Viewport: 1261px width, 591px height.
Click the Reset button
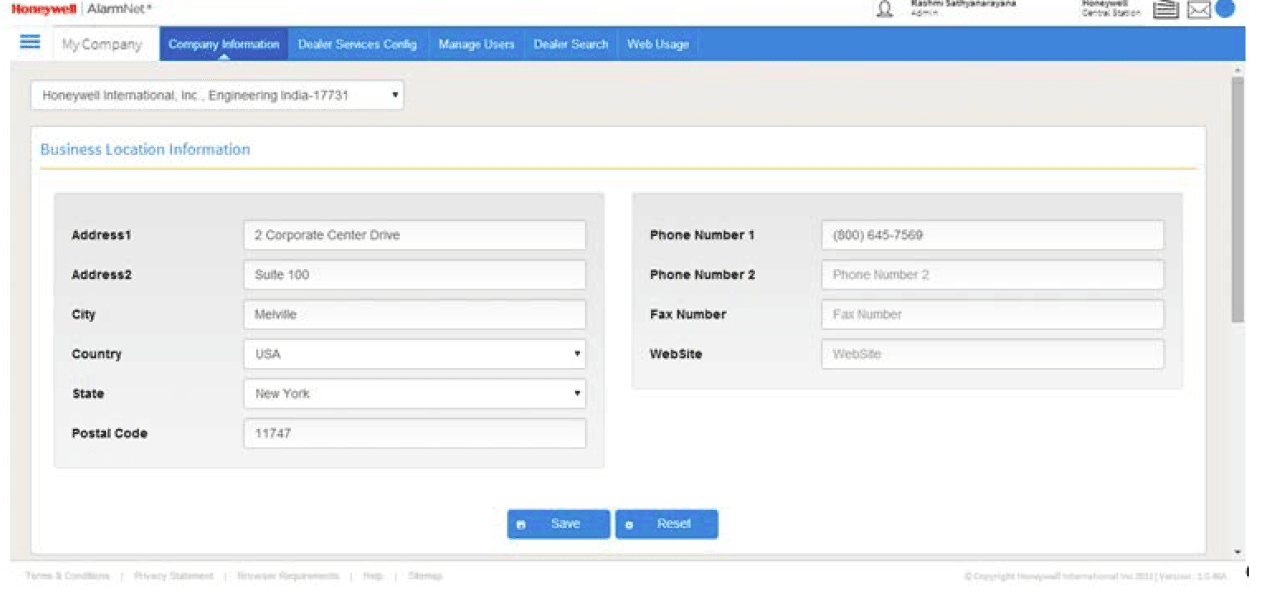(x=666, y=524)
